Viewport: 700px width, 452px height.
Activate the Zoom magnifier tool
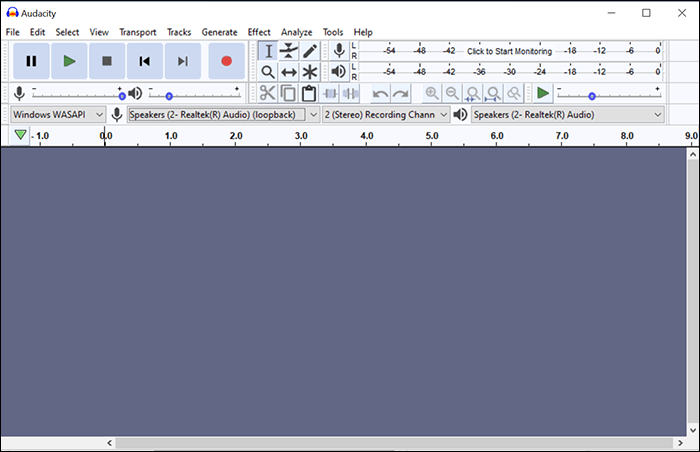[x=268, y=72]
